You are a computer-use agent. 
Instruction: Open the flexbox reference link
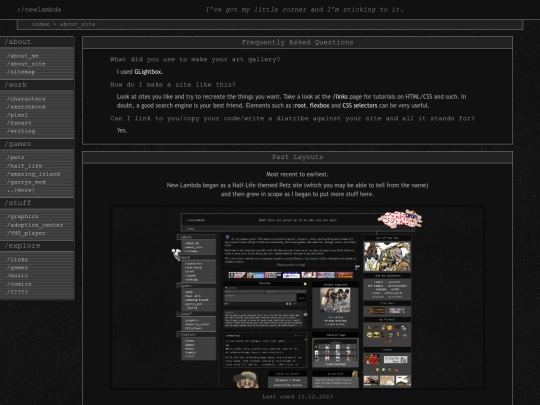point(319,106)
